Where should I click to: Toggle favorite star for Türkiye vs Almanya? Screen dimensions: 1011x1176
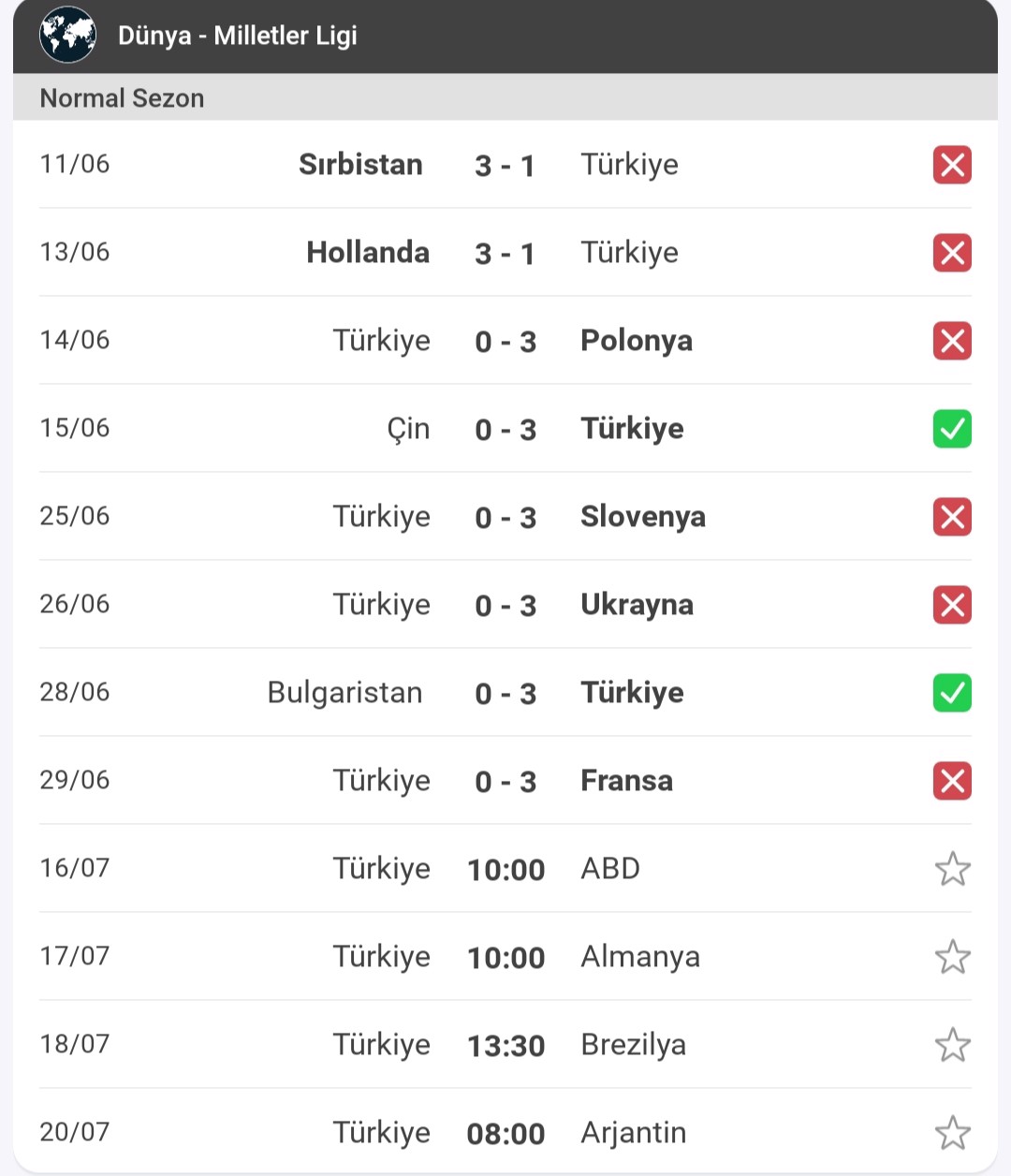point(952,957)
